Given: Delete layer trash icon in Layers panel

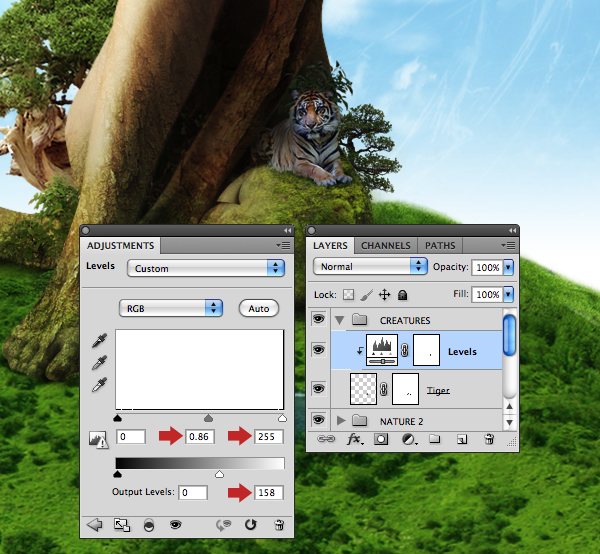Looking at the screenshot, I should tap(489, 439).
